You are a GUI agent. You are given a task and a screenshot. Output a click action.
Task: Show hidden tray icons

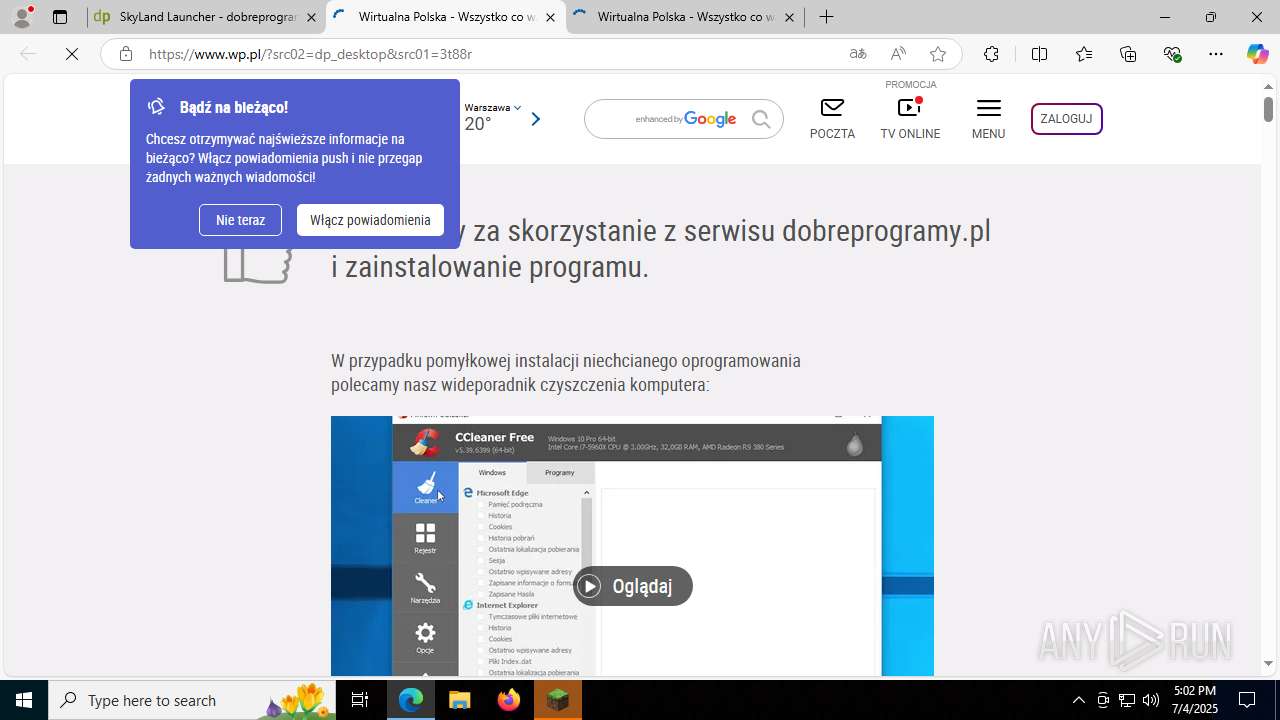click(x=1078, y=700)
